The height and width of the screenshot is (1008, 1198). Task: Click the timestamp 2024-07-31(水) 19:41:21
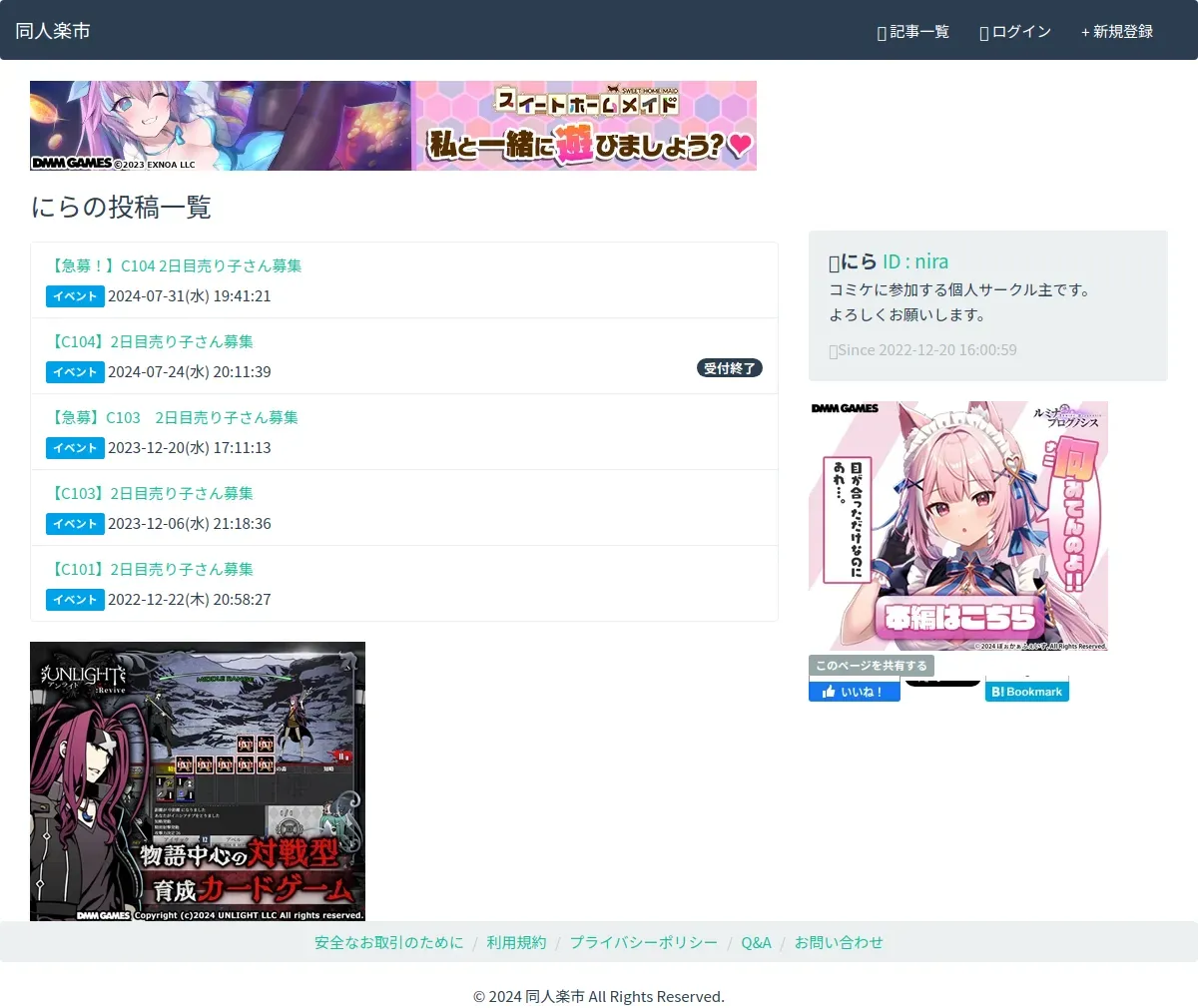pyautogui.click(x=190, y=296)
